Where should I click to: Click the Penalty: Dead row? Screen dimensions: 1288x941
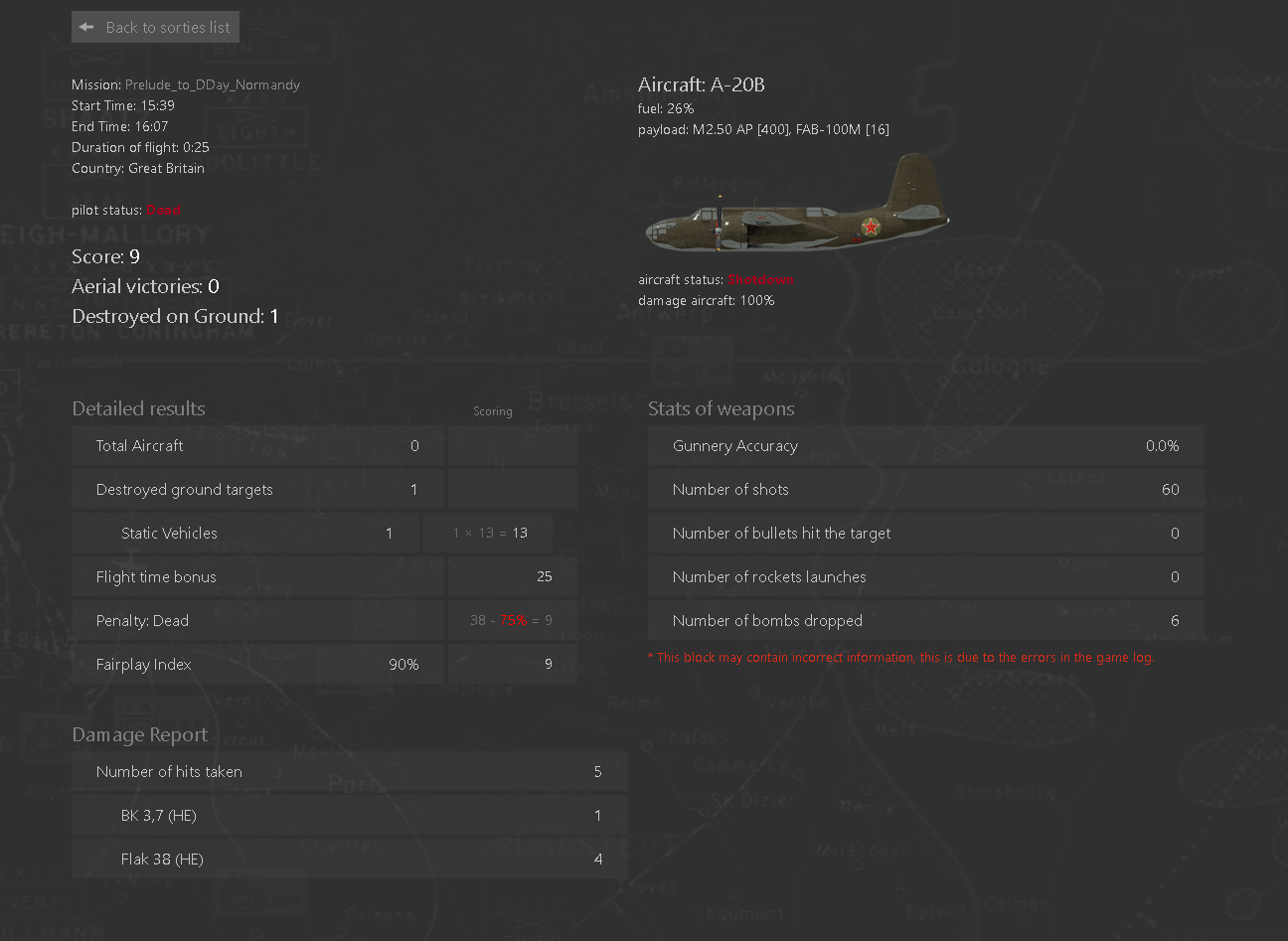pyautogui.click(x=257, y=621)
